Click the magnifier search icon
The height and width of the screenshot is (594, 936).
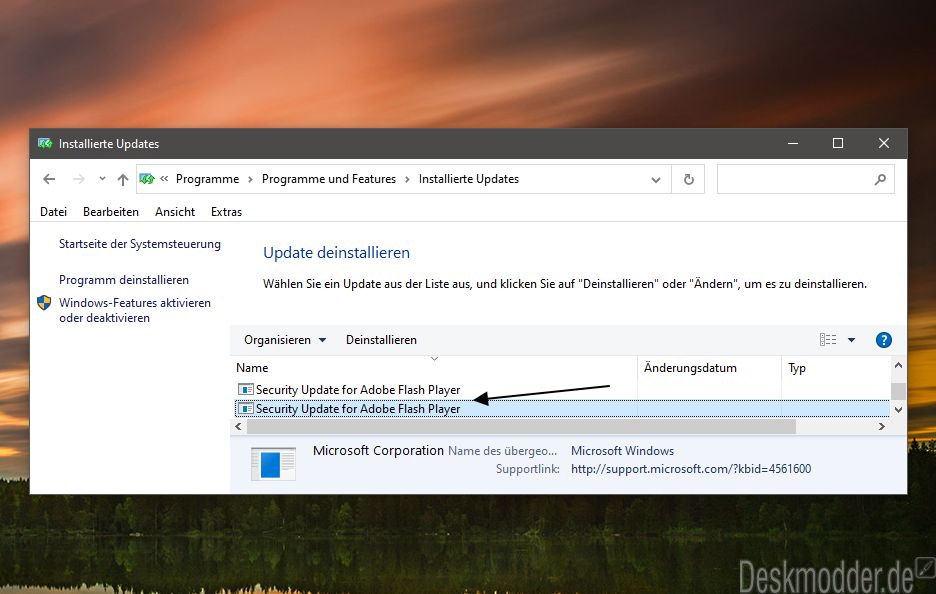pos(880,179)
